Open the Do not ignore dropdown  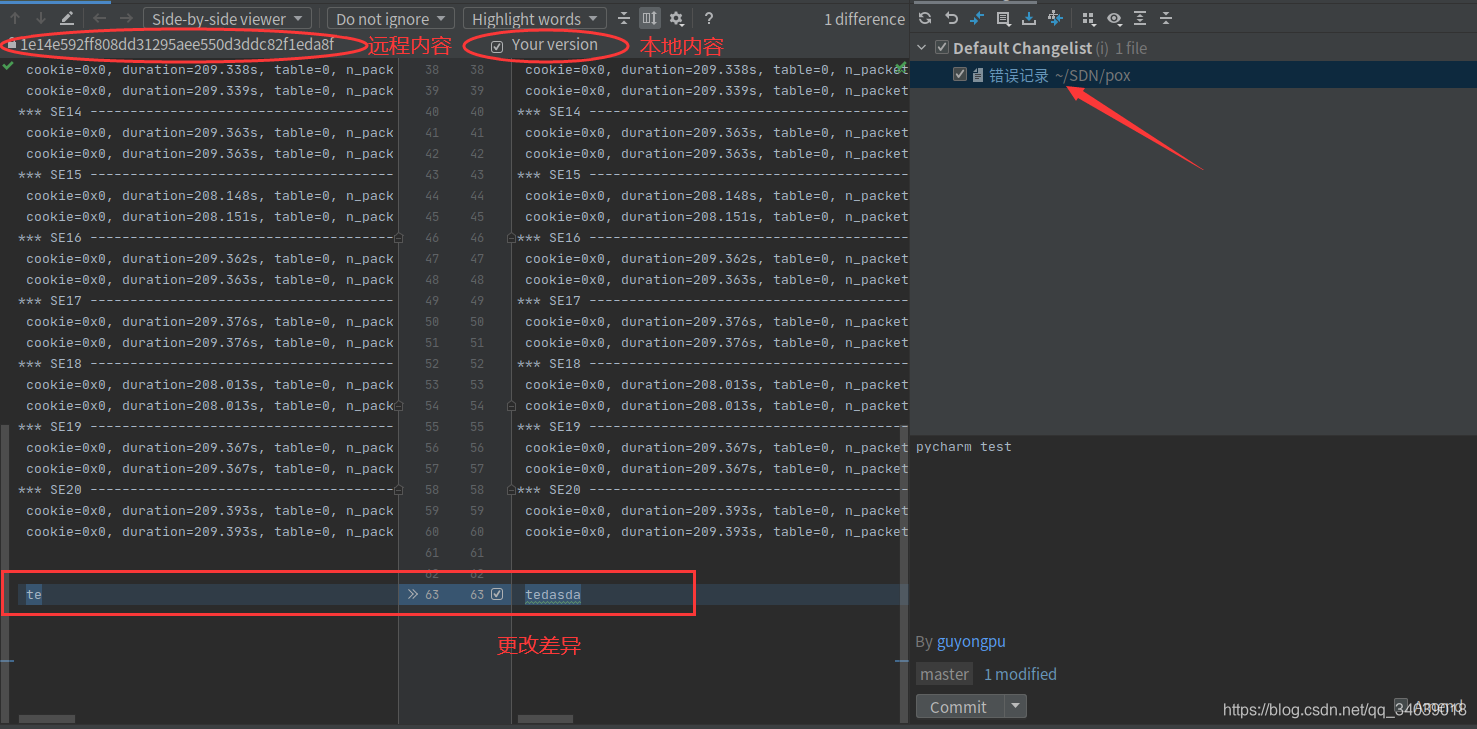click(390, 18)
